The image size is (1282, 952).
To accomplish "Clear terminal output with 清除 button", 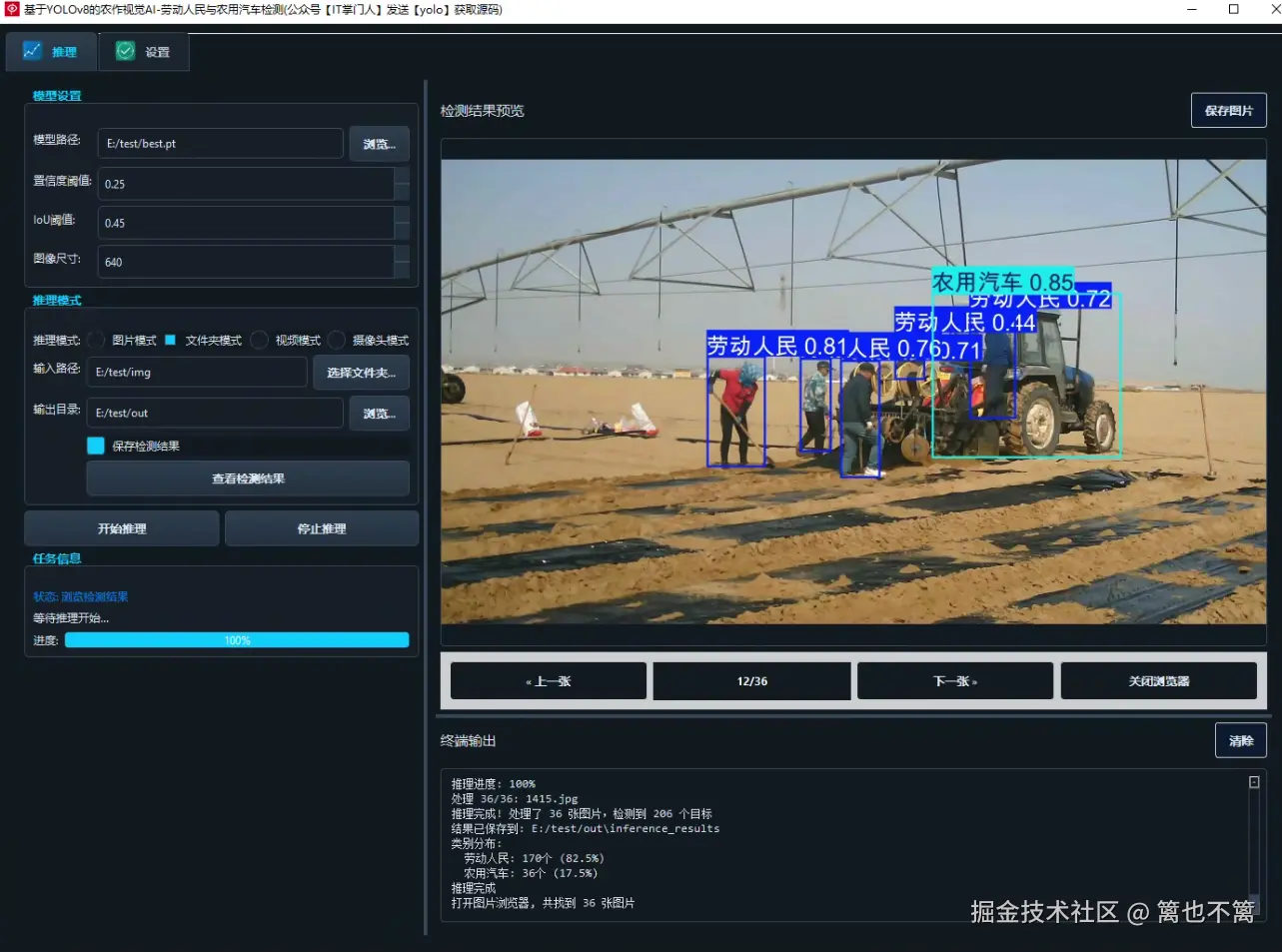I will coord(1241,740).
